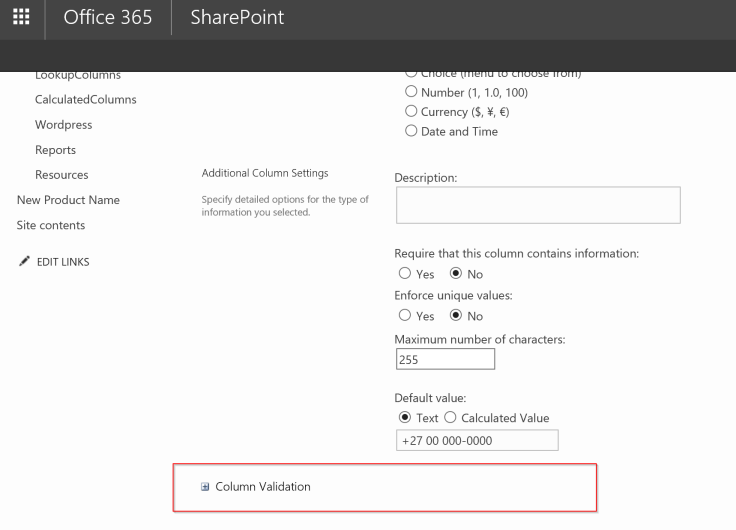
Task: Choose Calculated Value as default type
Action: click(451, 418)
